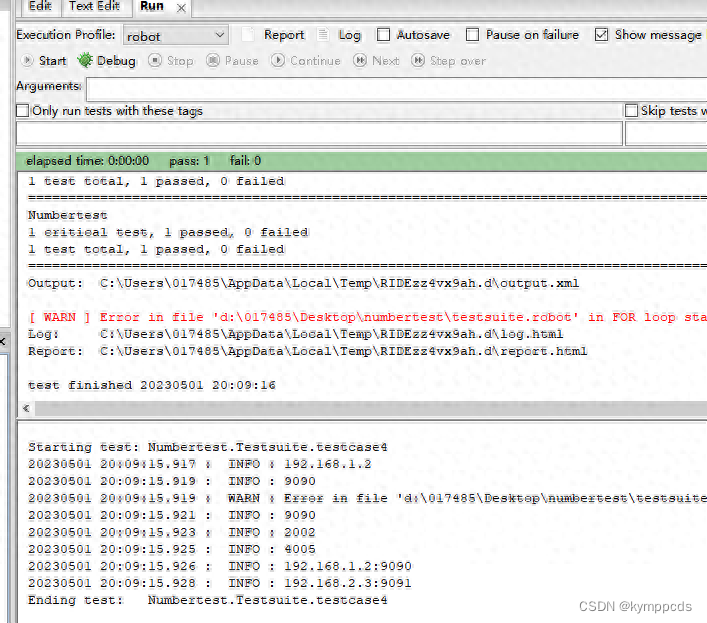
Task: Toggle the Show message checkbox
Action: [601, 35]
